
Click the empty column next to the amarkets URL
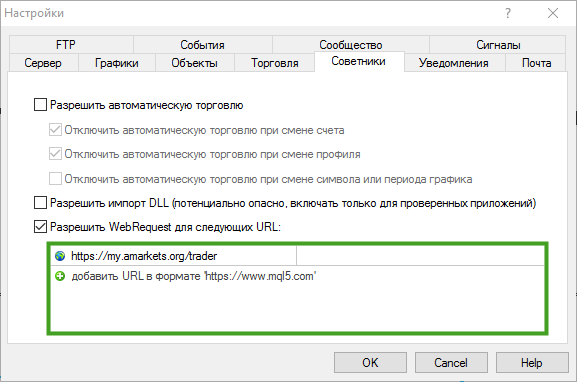click(420, 256)
